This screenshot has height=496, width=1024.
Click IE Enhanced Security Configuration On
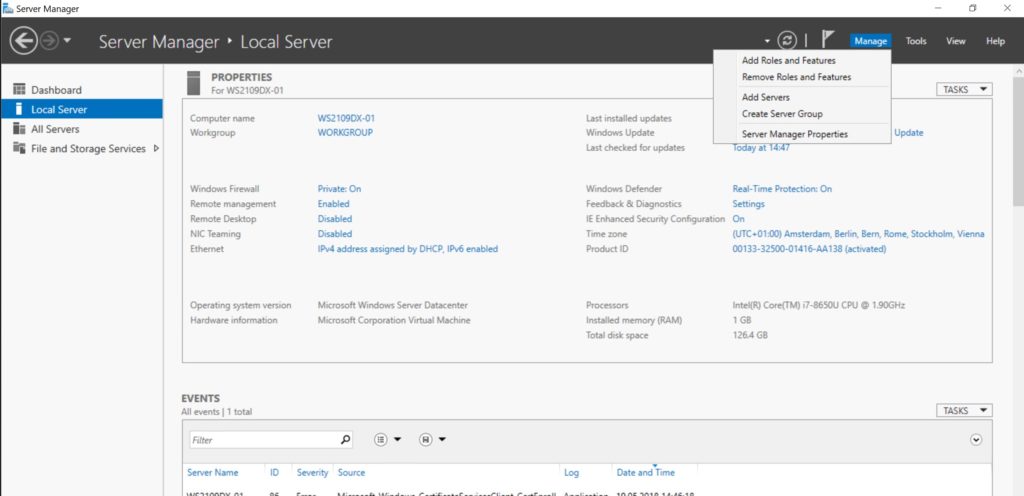pyautogui.click(x=738, y=219)
